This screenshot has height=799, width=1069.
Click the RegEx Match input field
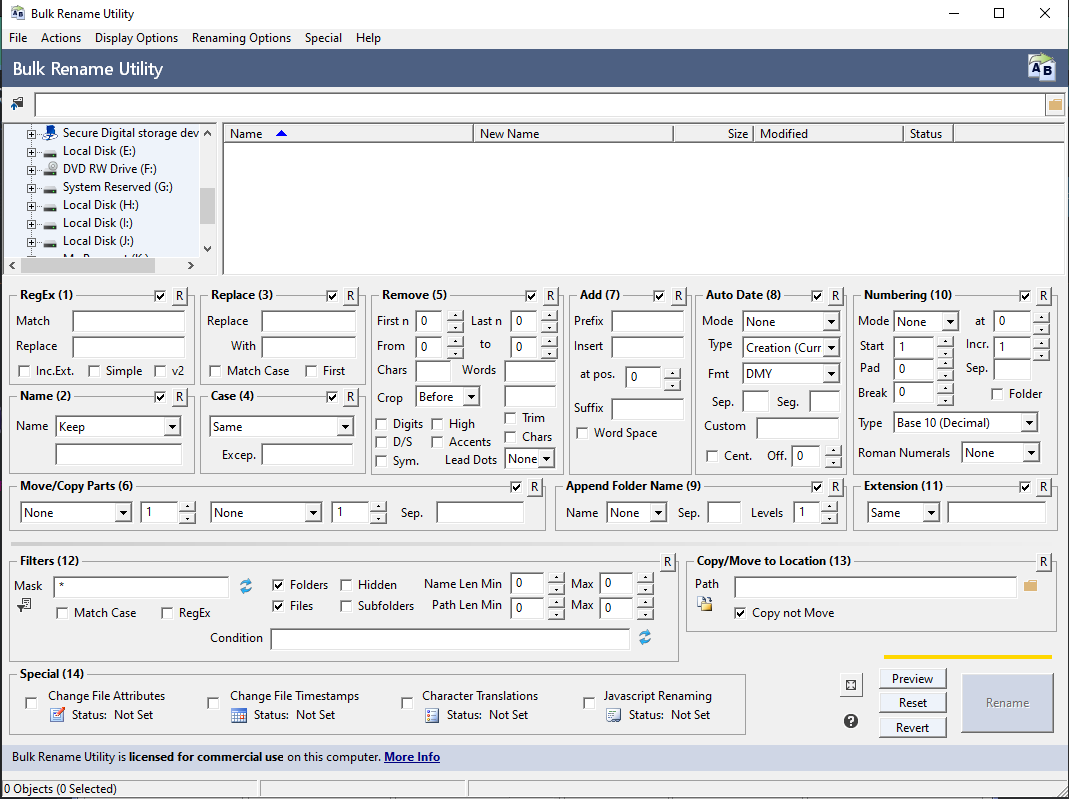[129, 321]
